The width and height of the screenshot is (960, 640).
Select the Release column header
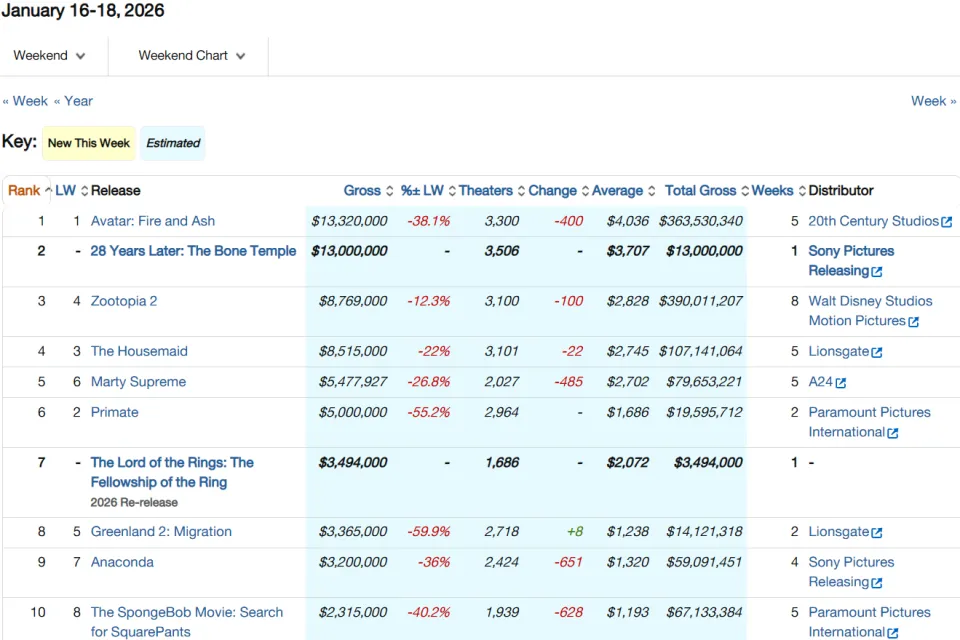tap(116, 190)
